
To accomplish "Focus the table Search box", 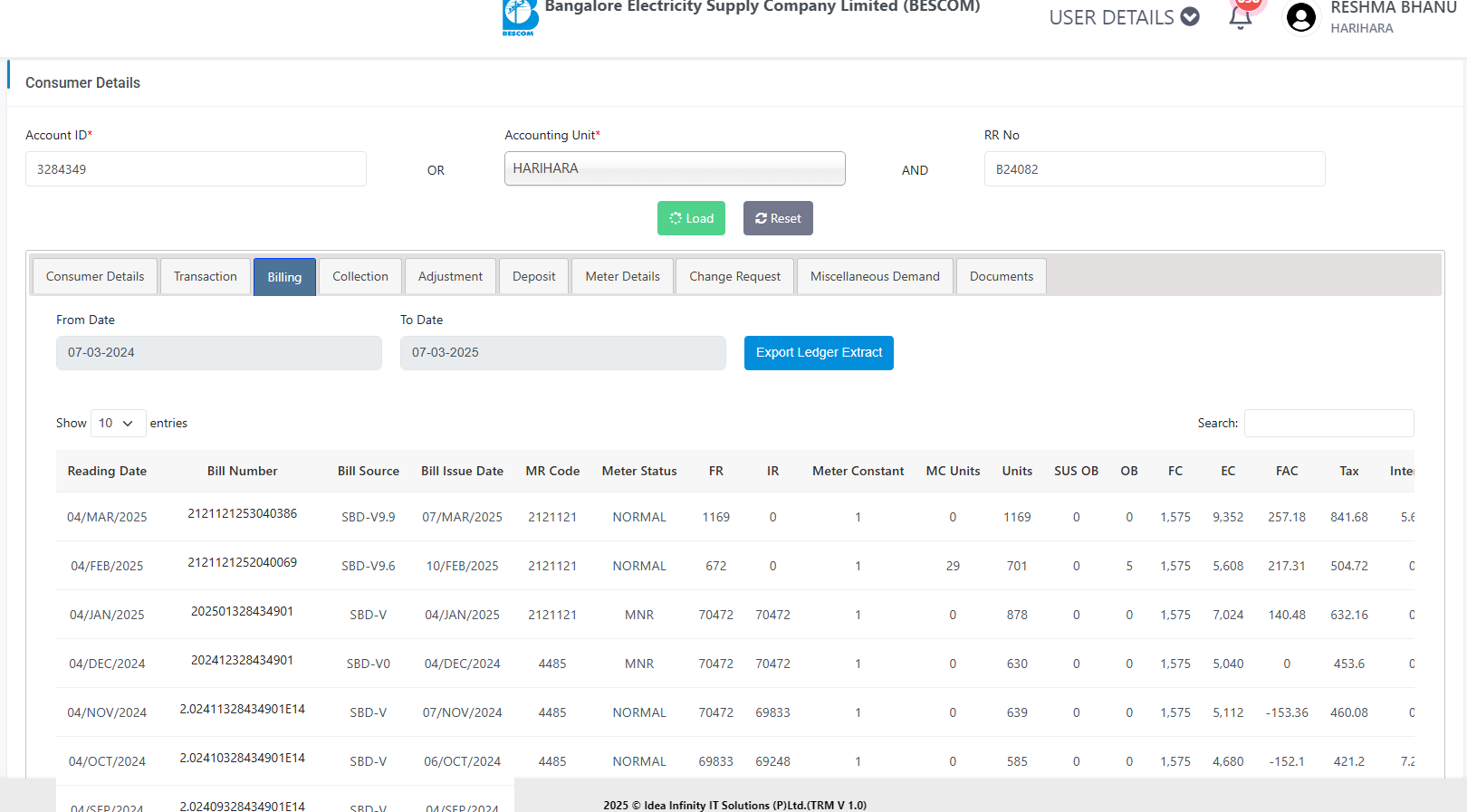I will coord(1328,423).
